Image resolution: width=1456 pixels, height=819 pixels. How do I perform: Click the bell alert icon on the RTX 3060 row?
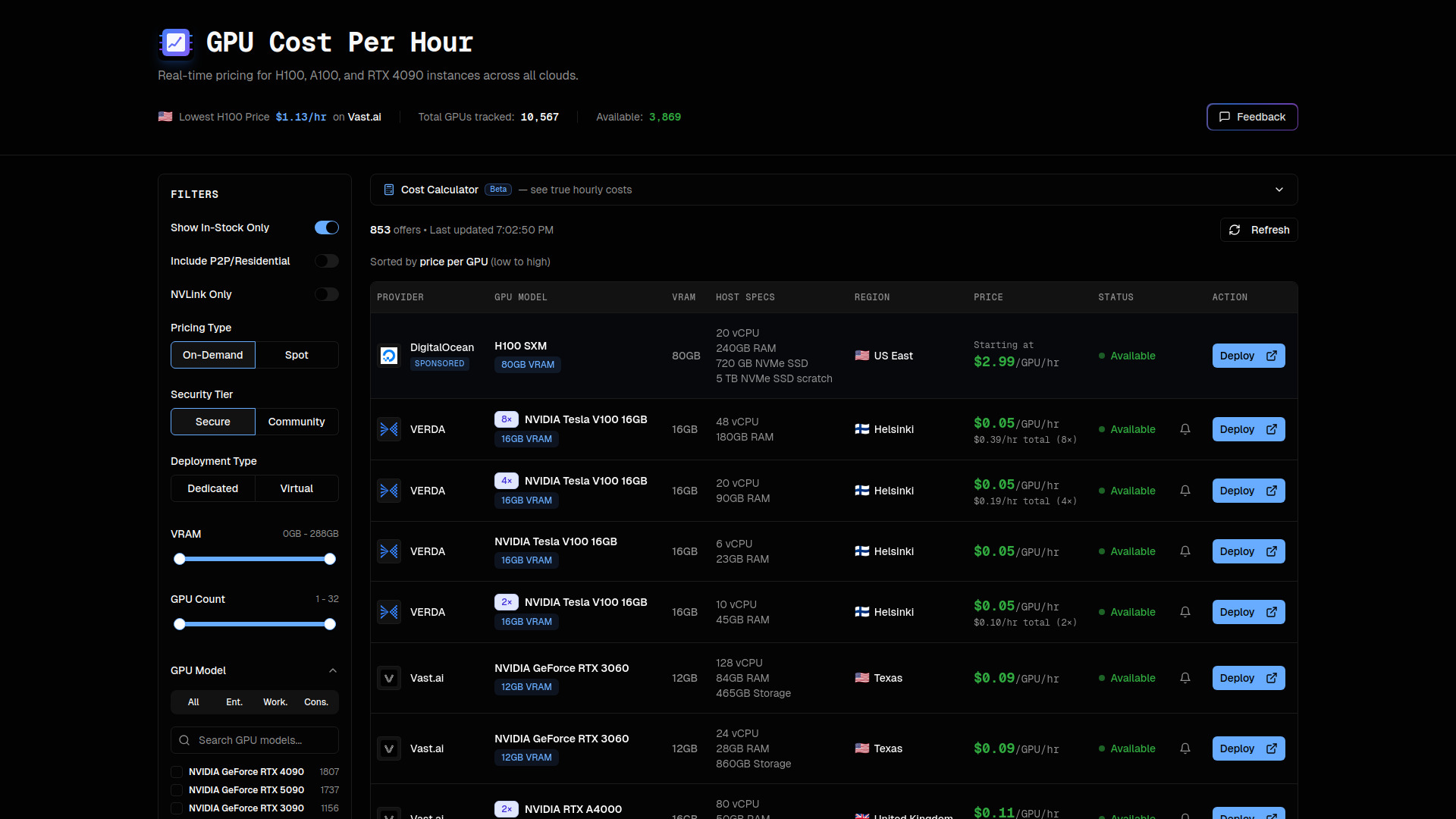coord(1185,678)
